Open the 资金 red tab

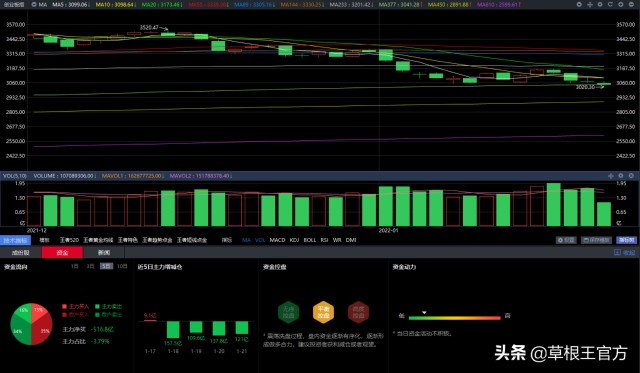[62, 253]
